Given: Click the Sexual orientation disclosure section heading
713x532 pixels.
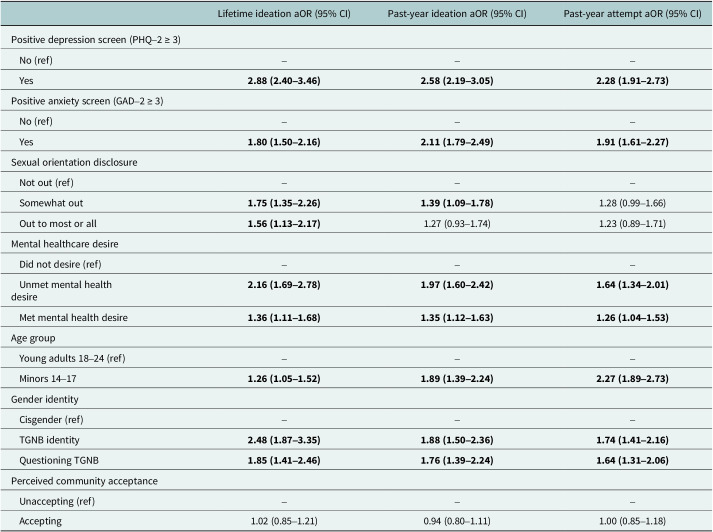Looking at the screenshot, I should [x=74, y=162].
